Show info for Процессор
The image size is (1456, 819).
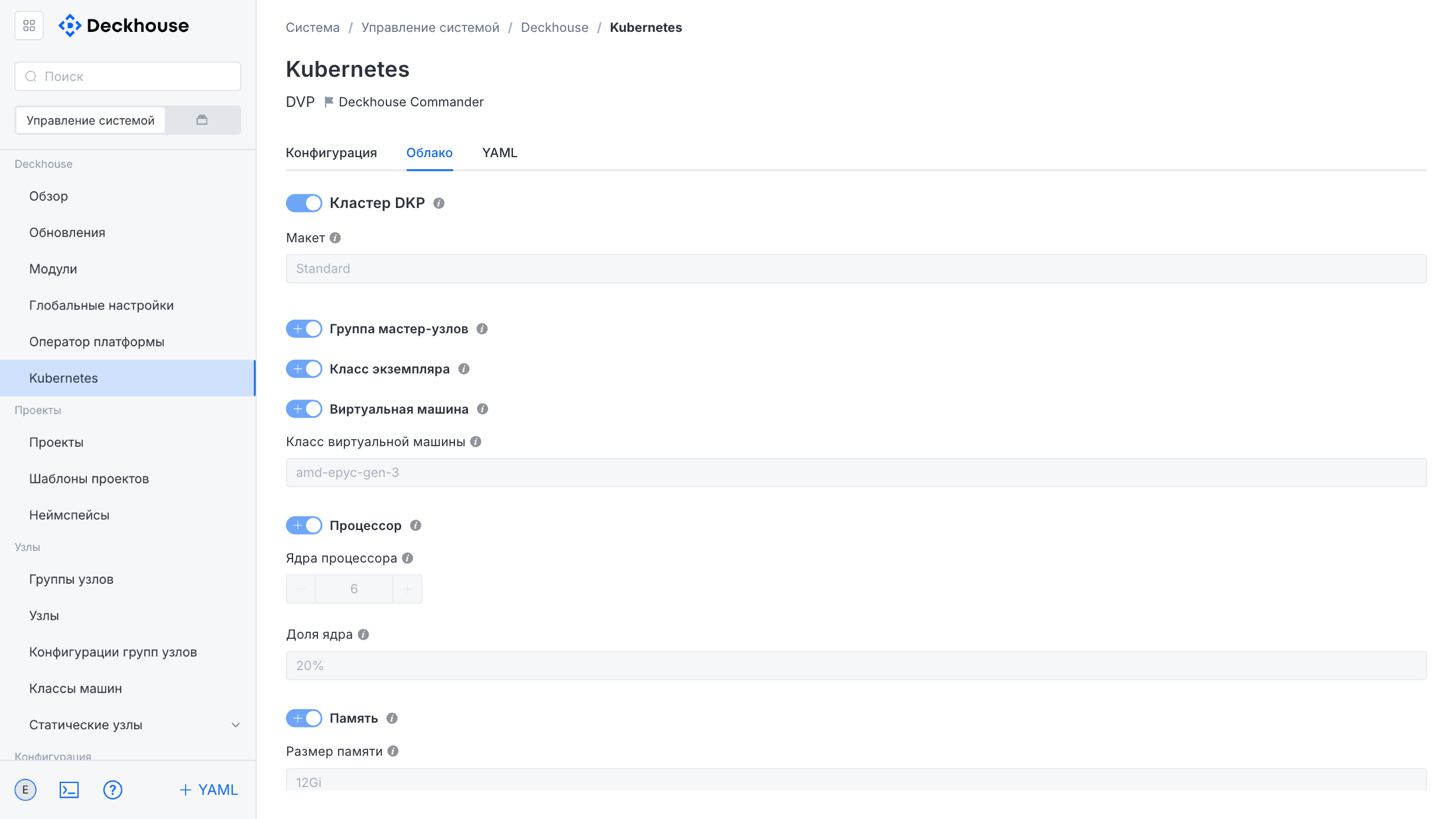click(x=415, y=525)
